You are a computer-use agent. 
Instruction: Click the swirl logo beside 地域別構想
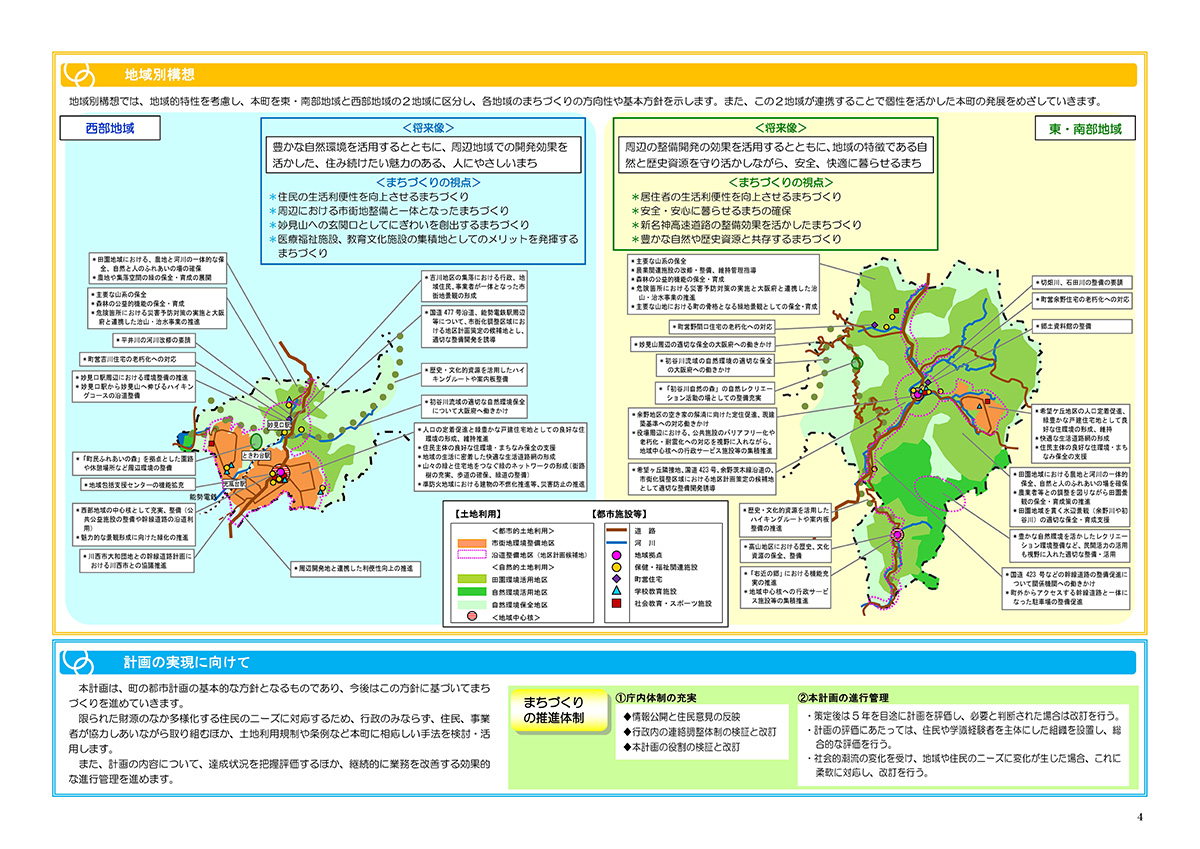(x=78, y=76)
